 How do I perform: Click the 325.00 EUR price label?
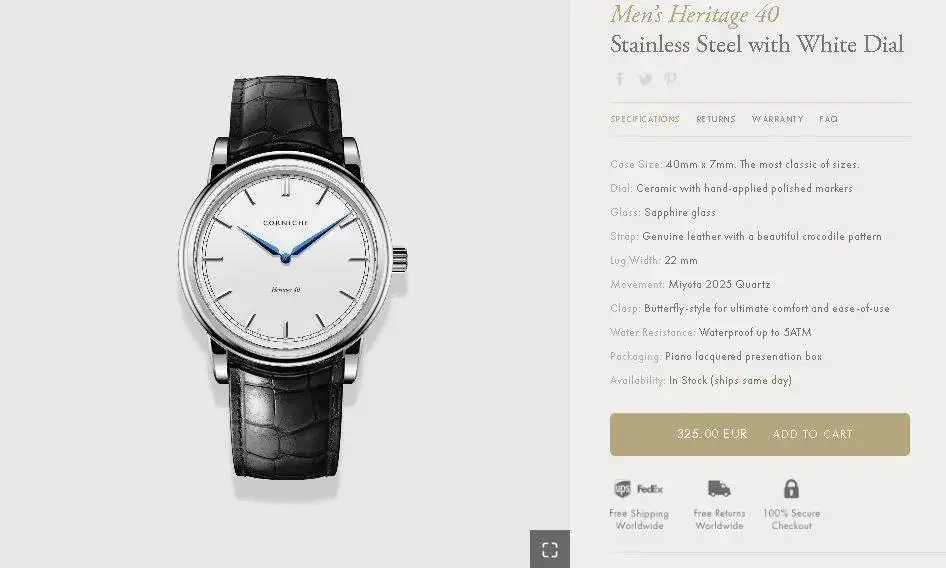(712, 434)
